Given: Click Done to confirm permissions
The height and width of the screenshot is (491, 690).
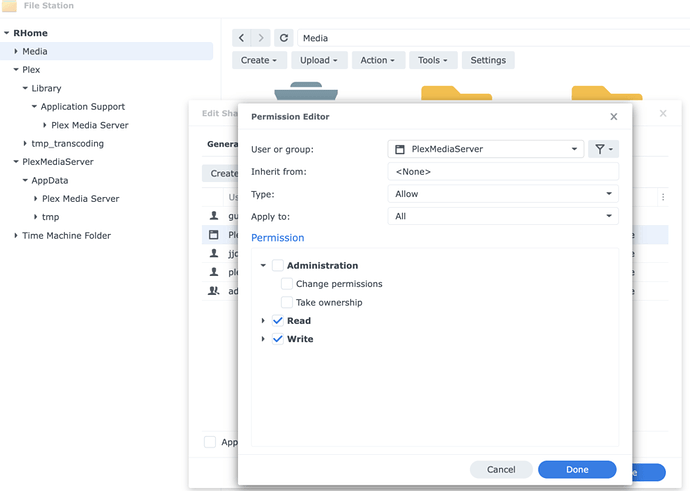Looking at the screenshot, I should coord(577,469).
